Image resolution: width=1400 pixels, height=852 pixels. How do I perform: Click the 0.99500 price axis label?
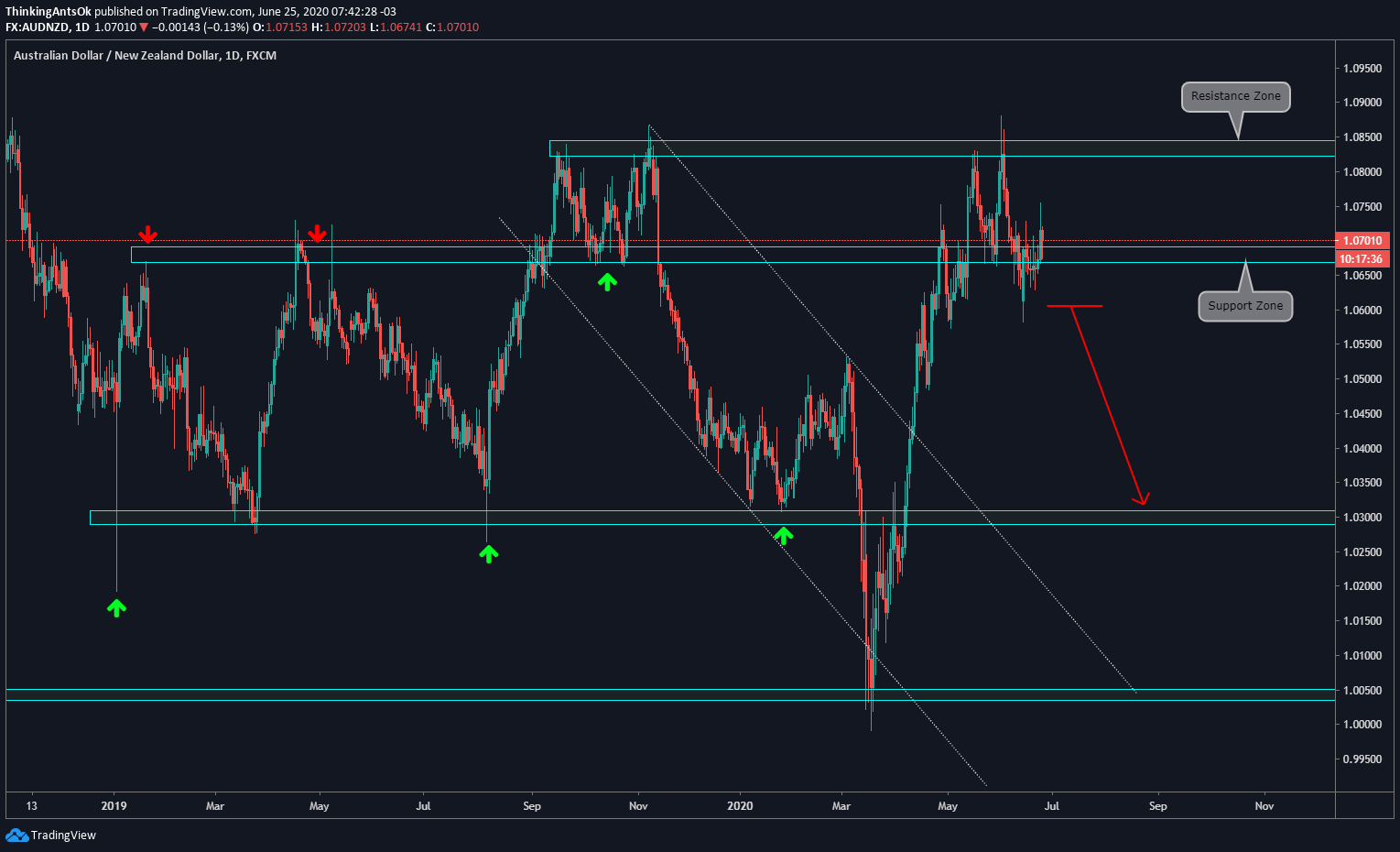[x=1362, y=759]
